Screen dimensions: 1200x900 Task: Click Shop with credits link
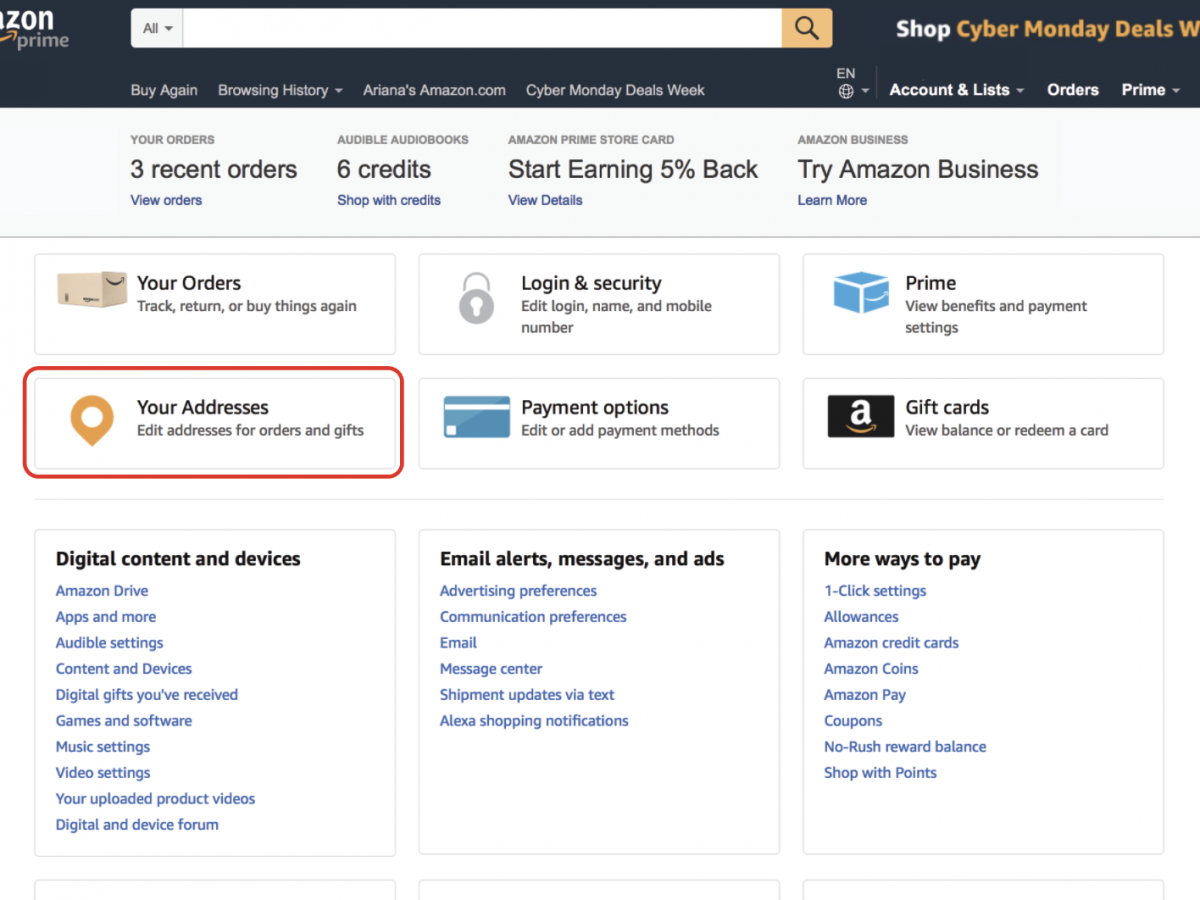click(389, 200)
